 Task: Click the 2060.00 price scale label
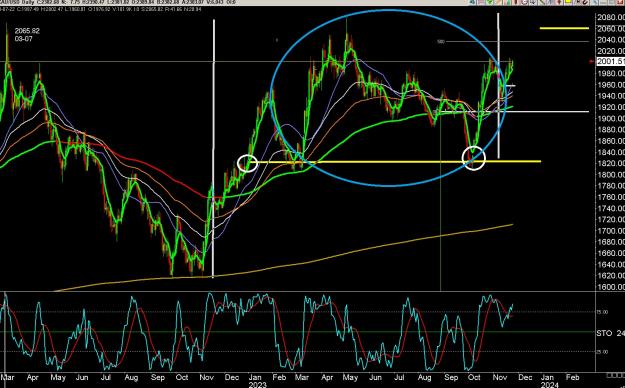click(x=610, y=28)
